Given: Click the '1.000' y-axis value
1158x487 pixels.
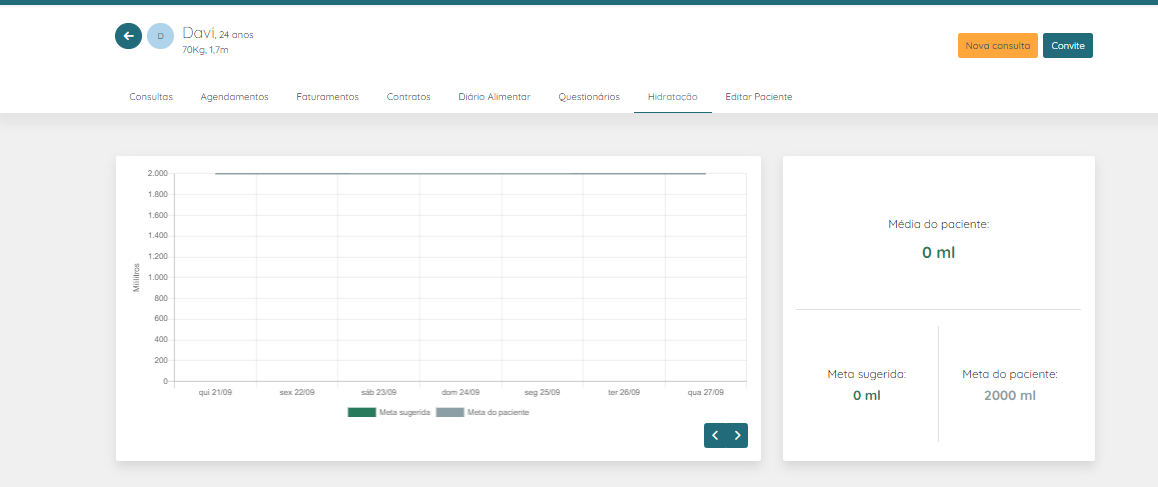Looking at the screenshot, I should point(157,278).
